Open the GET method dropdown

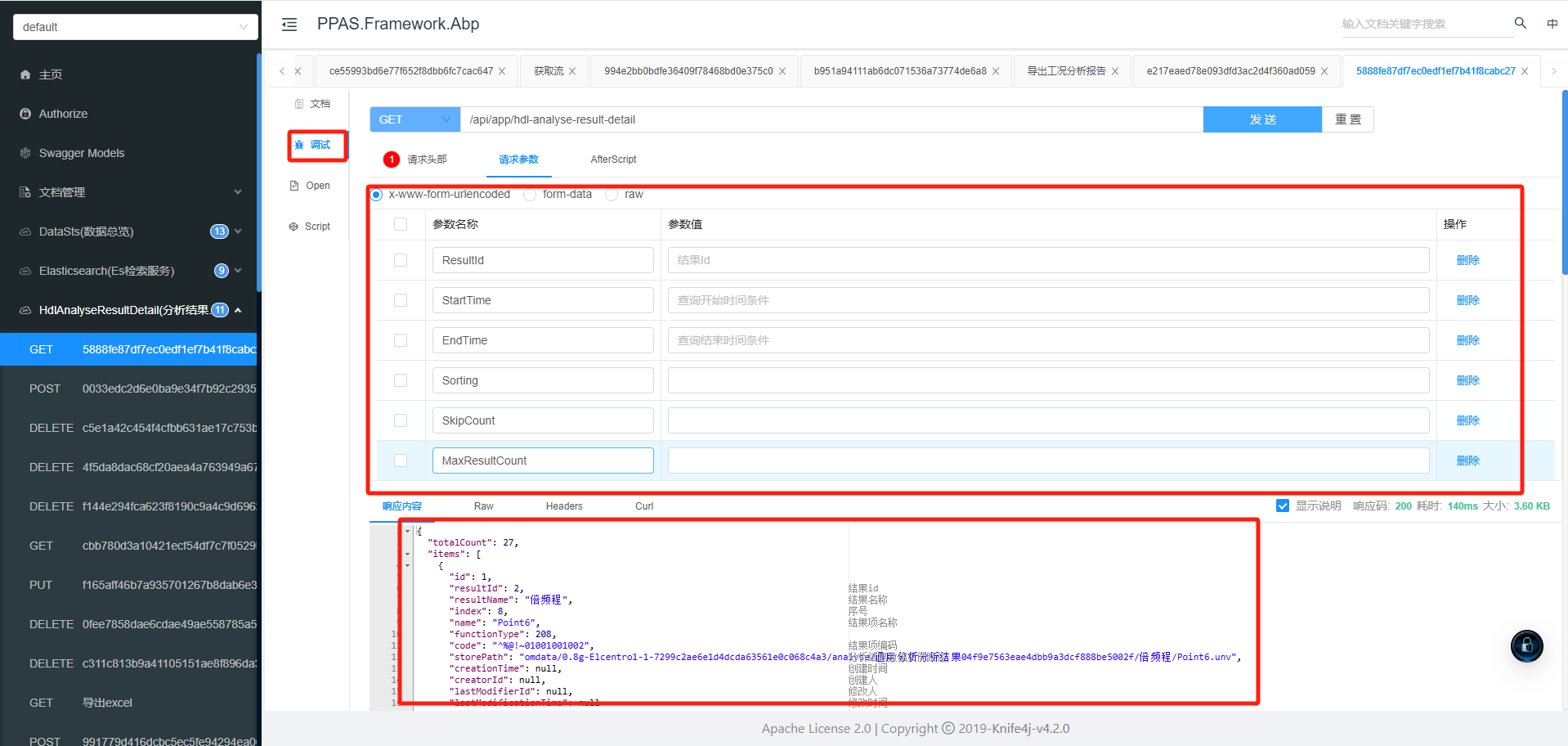click(414, 119)
